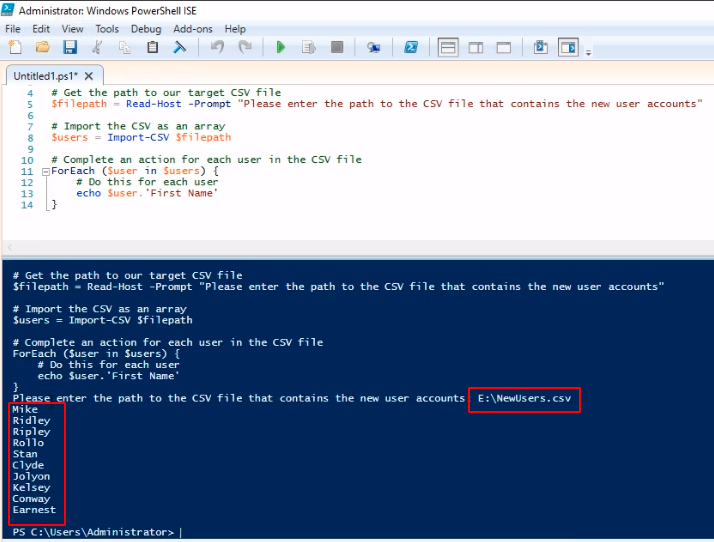Click line number 14 in the gutter
This screenshot has height=542, width=714.
[x=27, y=205]
